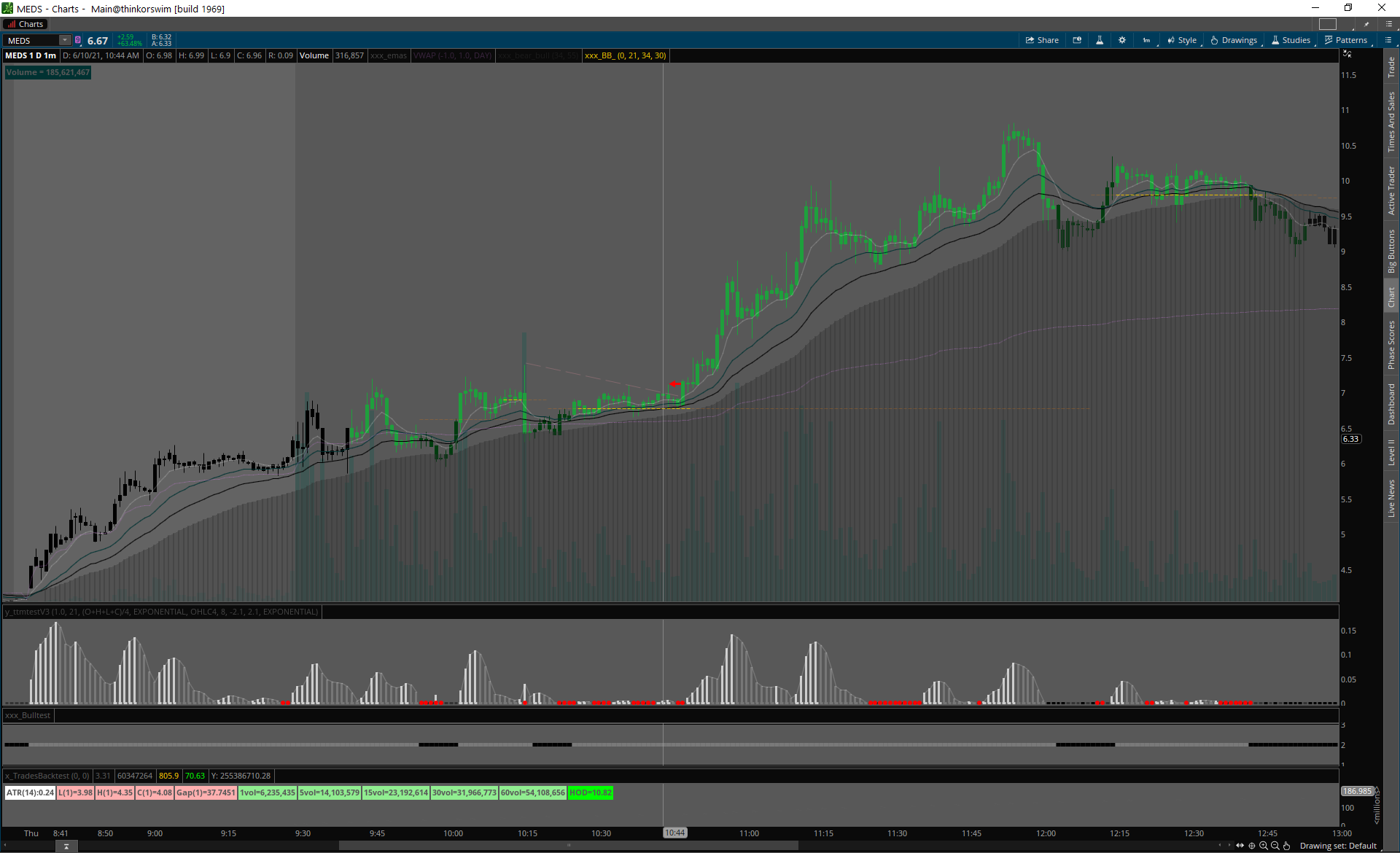1400x853 pixels.
Task: Click the Share chart button
Action: [x=1042, y=40]
